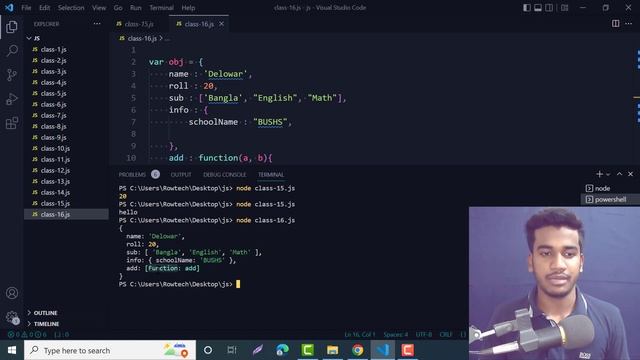Open the Go menu
This screenshot has height=360, width=640.
[x=118, y=8]
